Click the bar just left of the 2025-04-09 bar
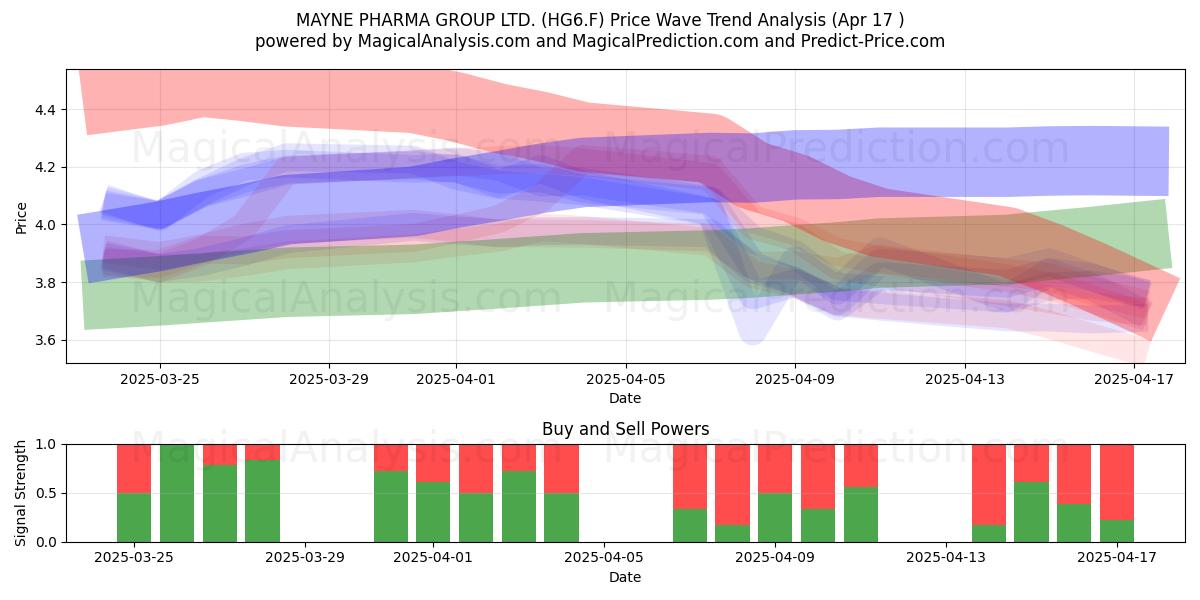The height and width of the screenshot is (600, 1200). pos(732,493)
